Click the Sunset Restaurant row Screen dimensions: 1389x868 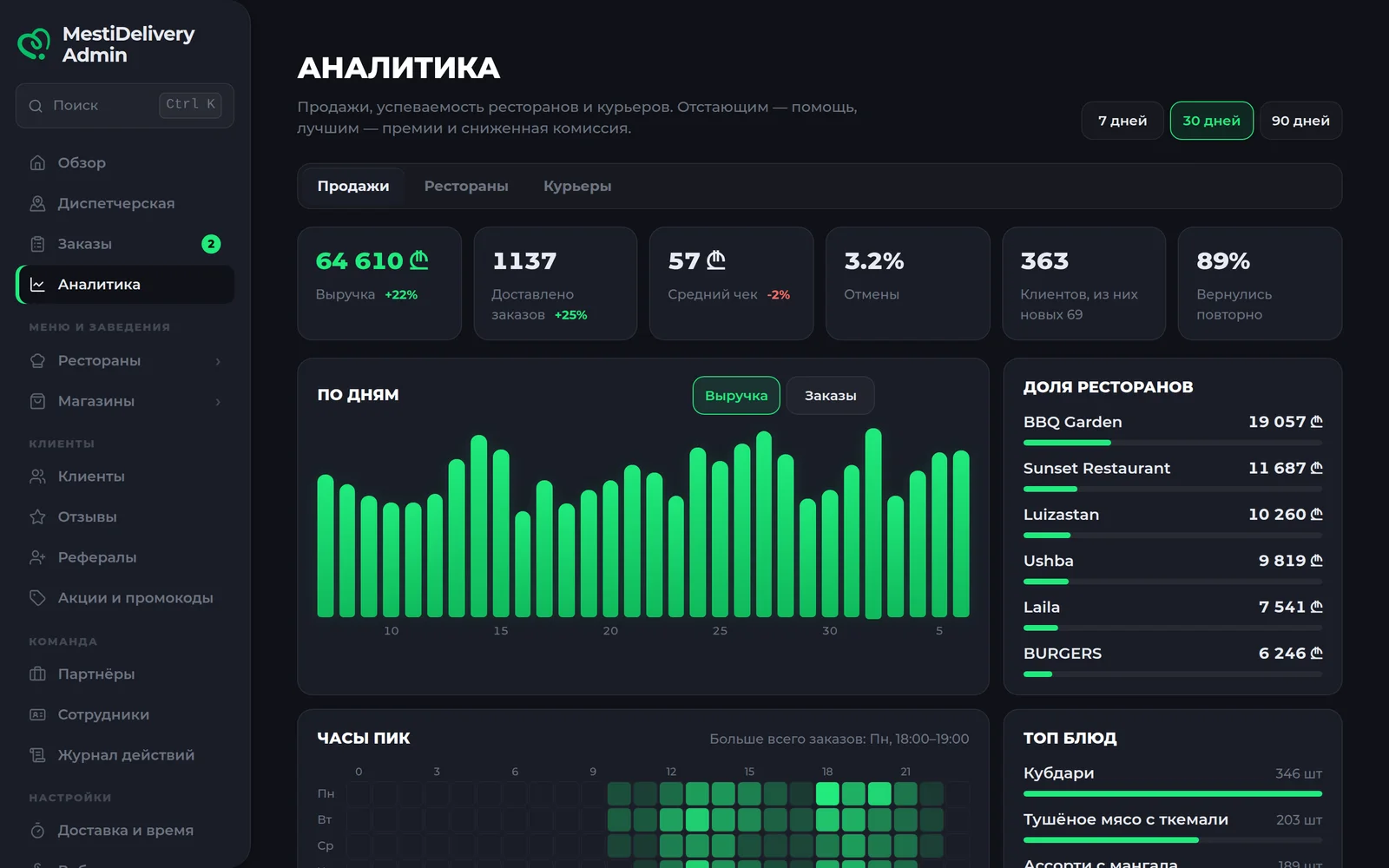pos(1173,476)
